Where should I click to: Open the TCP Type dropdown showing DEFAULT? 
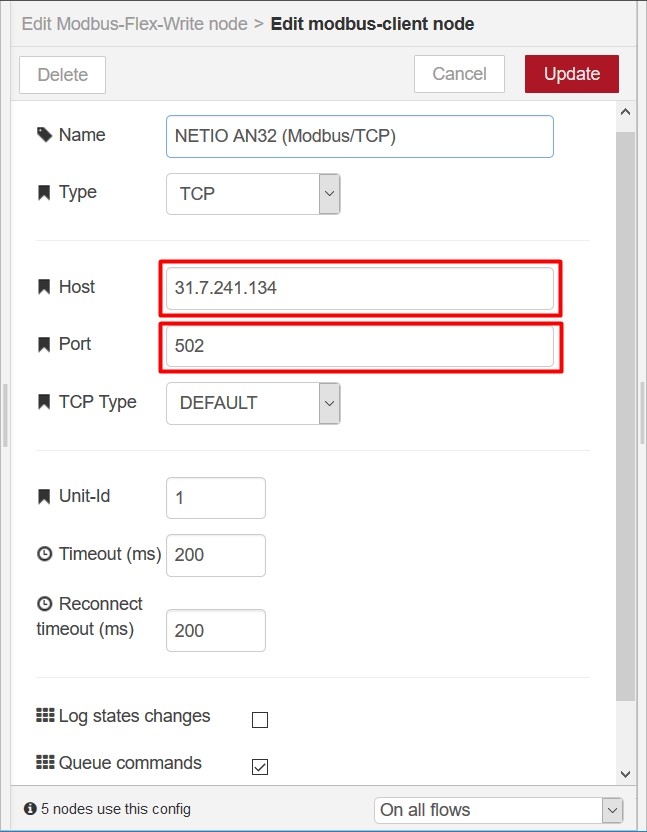coord(253,403)
